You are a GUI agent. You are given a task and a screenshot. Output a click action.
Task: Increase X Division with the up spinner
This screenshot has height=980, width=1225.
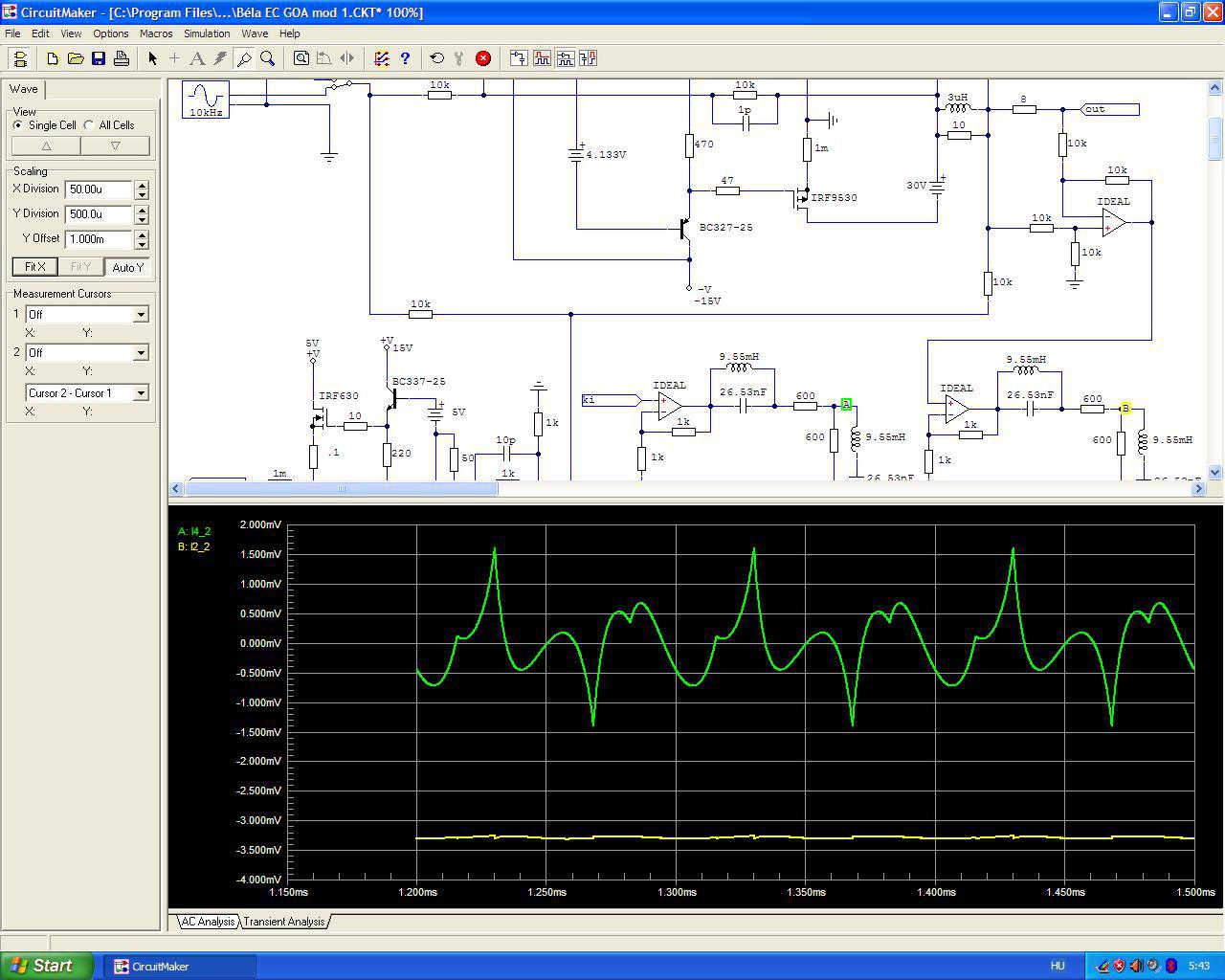pos(142,185)
